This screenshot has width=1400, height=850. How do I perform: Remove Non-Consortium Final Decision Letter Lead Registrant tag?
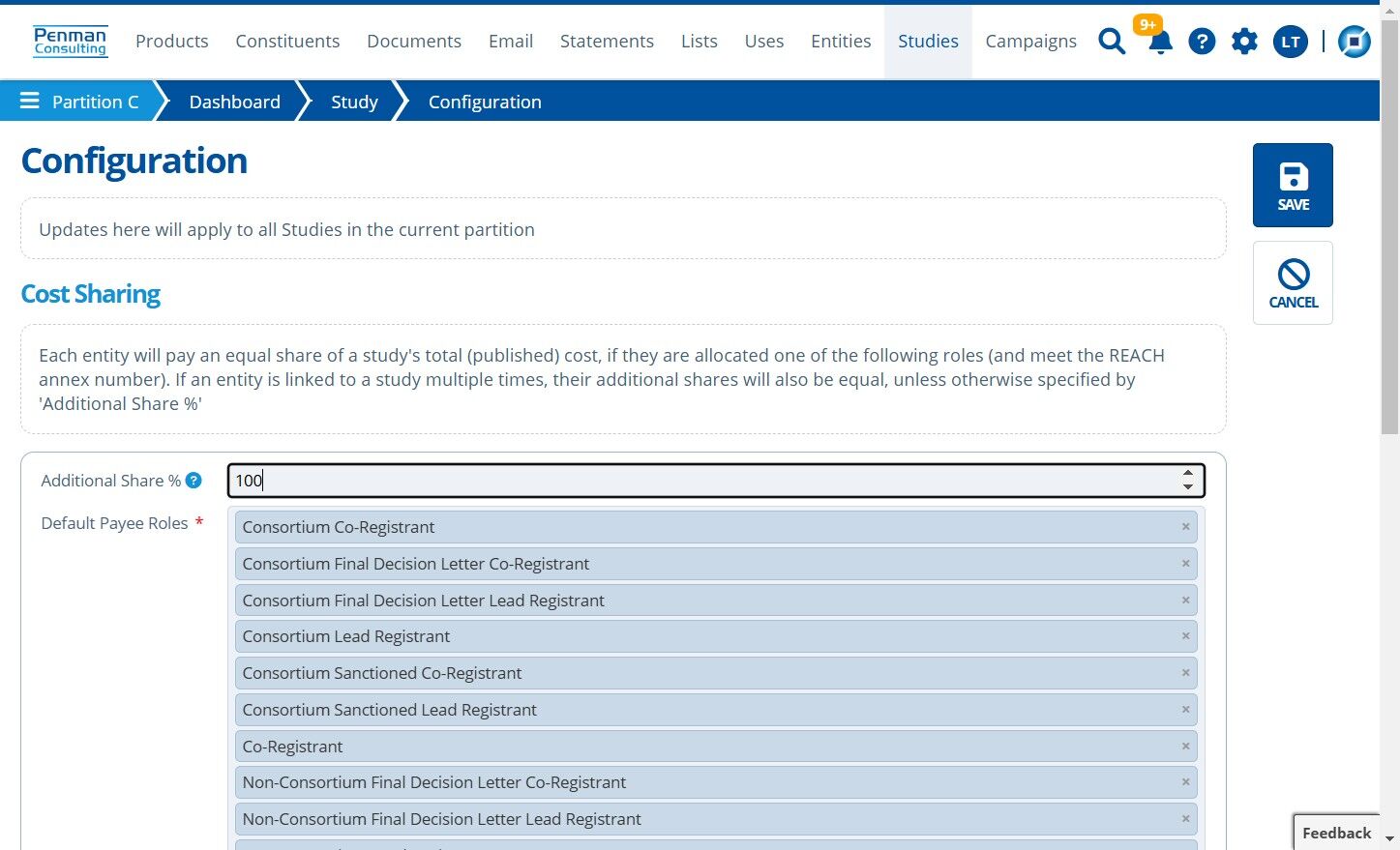1185,819
